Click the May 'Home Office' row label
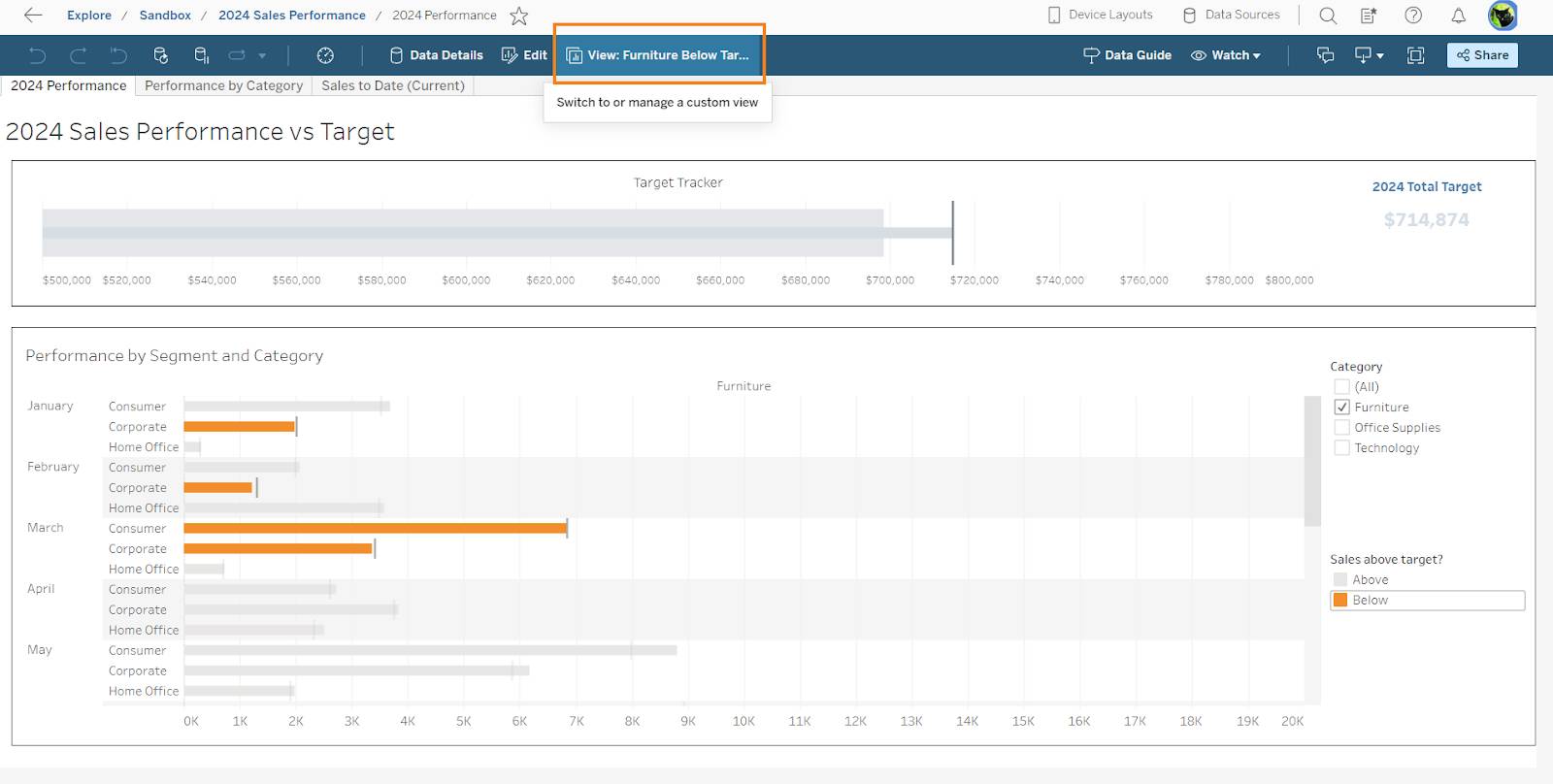This screenshot has width=1553, height=784. [144, 691]
